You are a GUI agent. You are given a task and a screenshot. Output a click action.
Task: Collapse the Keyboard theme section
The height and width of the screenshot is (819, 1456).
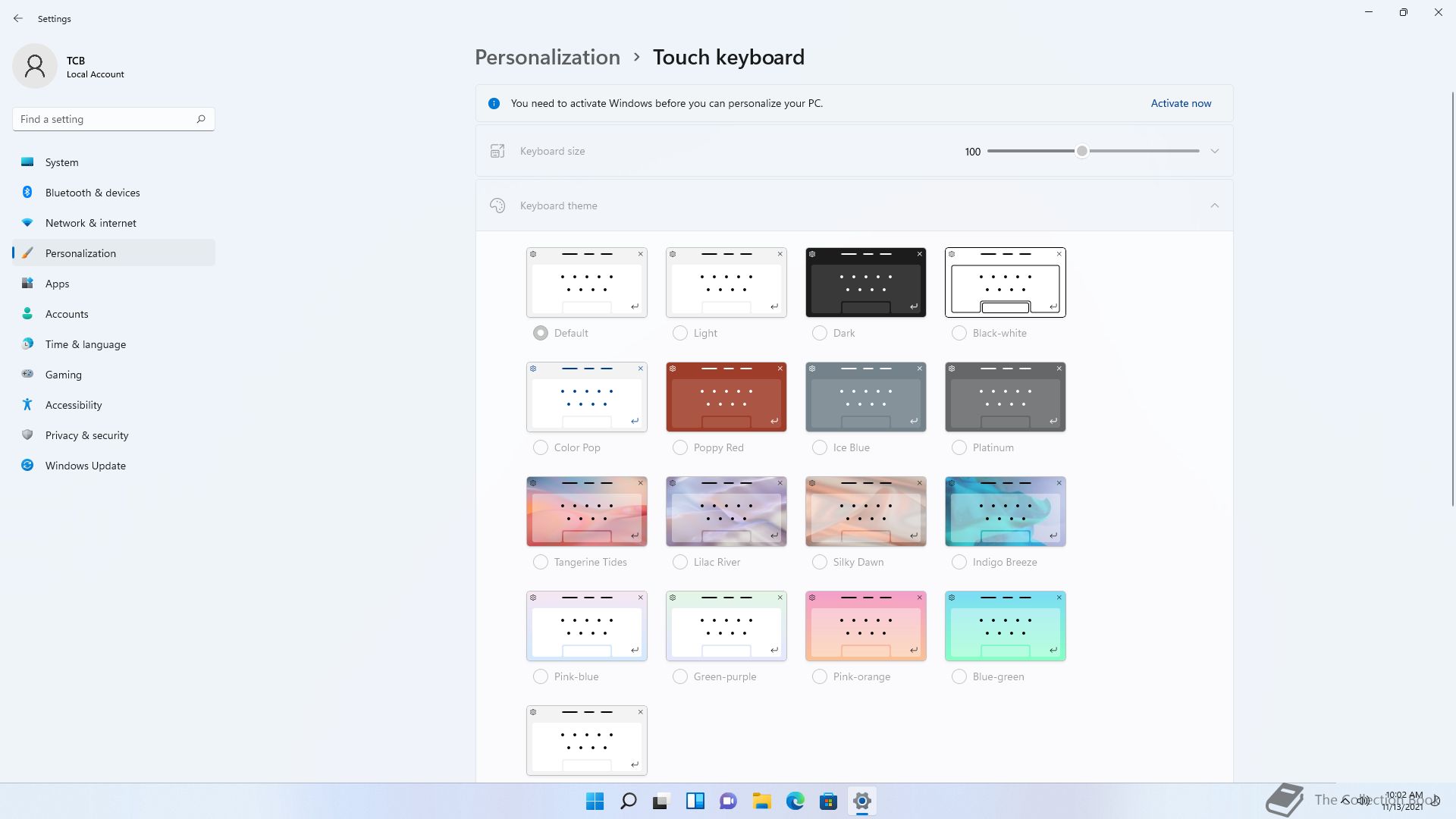pyautogui.click(x=1214, y=206)
